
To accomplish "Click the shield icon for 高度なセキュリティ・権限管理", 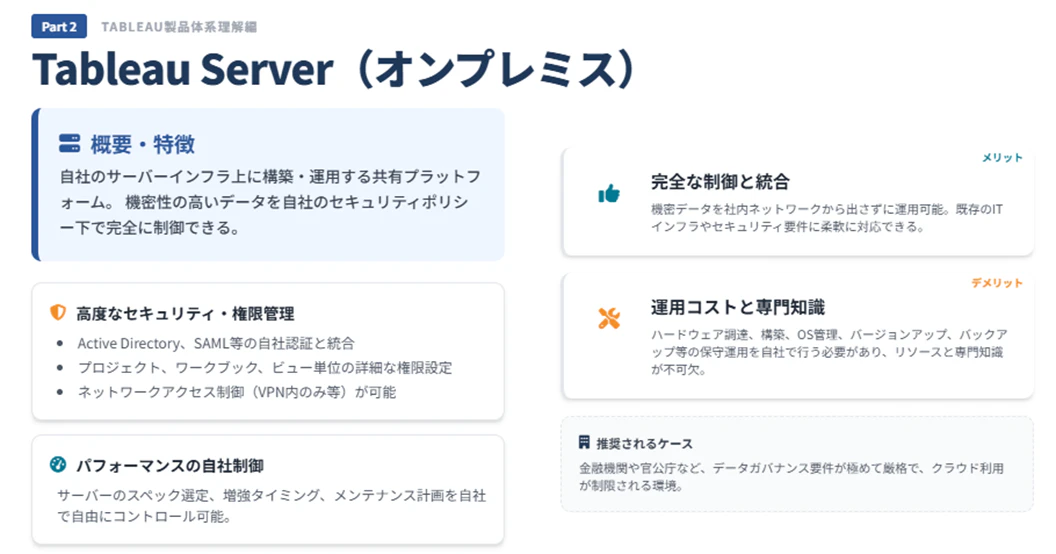I will click(58, 313).
